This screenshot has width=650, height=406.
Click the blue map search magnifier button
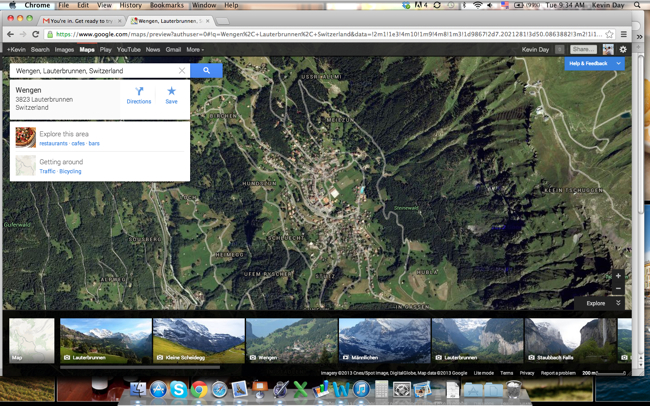206,71
